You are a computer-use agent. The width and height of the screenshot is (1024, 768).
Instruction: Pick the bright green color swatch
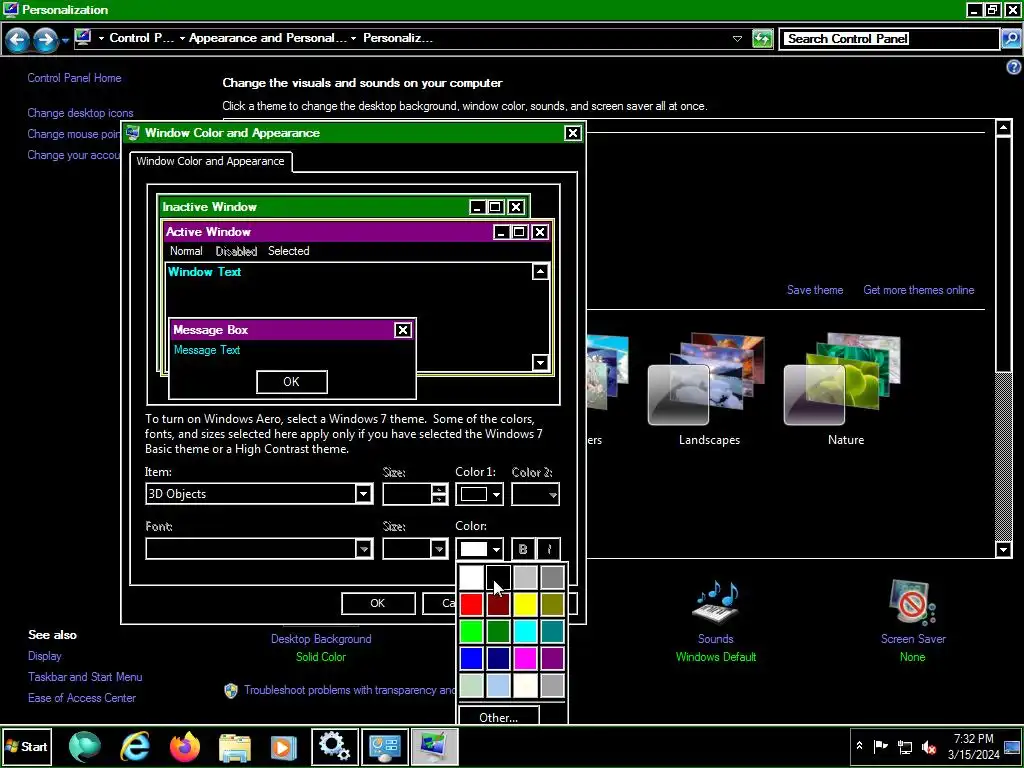(471, 631)
